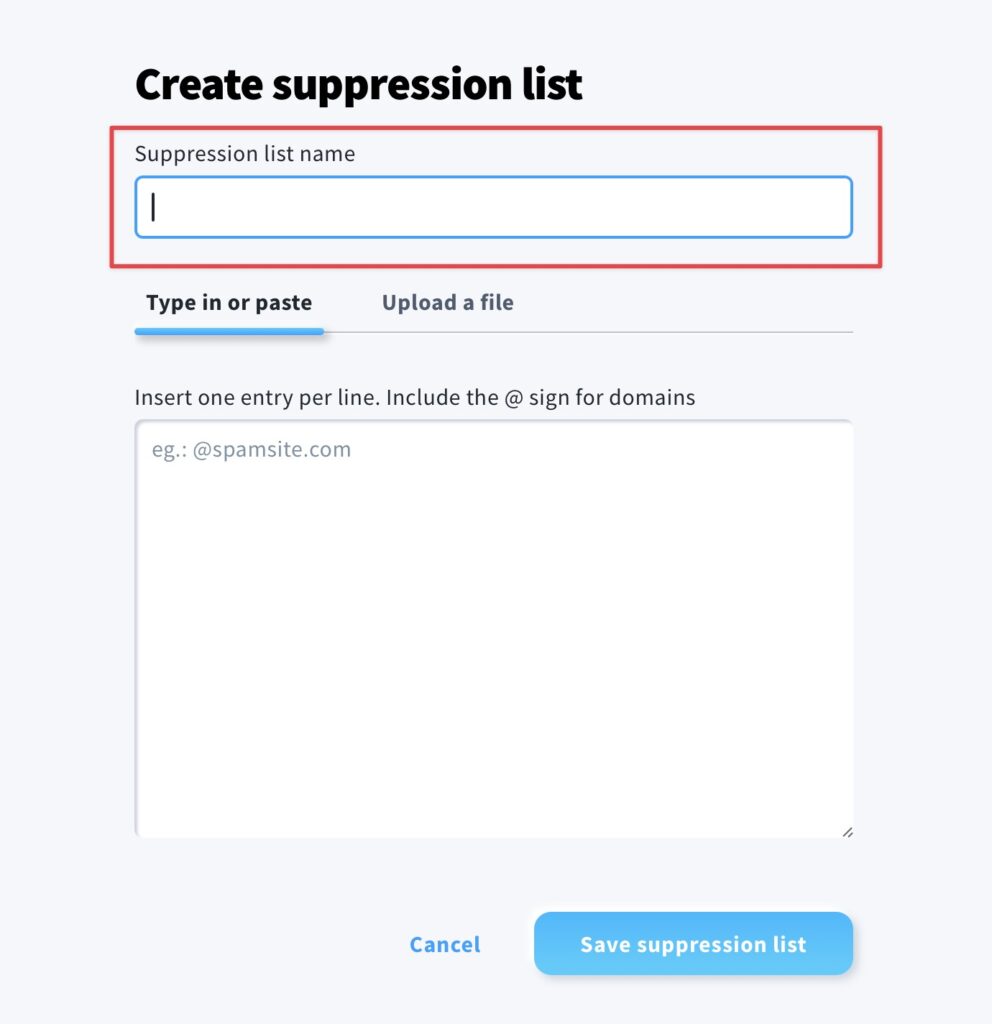Dismiss the form via Cancel
This screenshot has height=1024, width=992.
click(444, 943)
